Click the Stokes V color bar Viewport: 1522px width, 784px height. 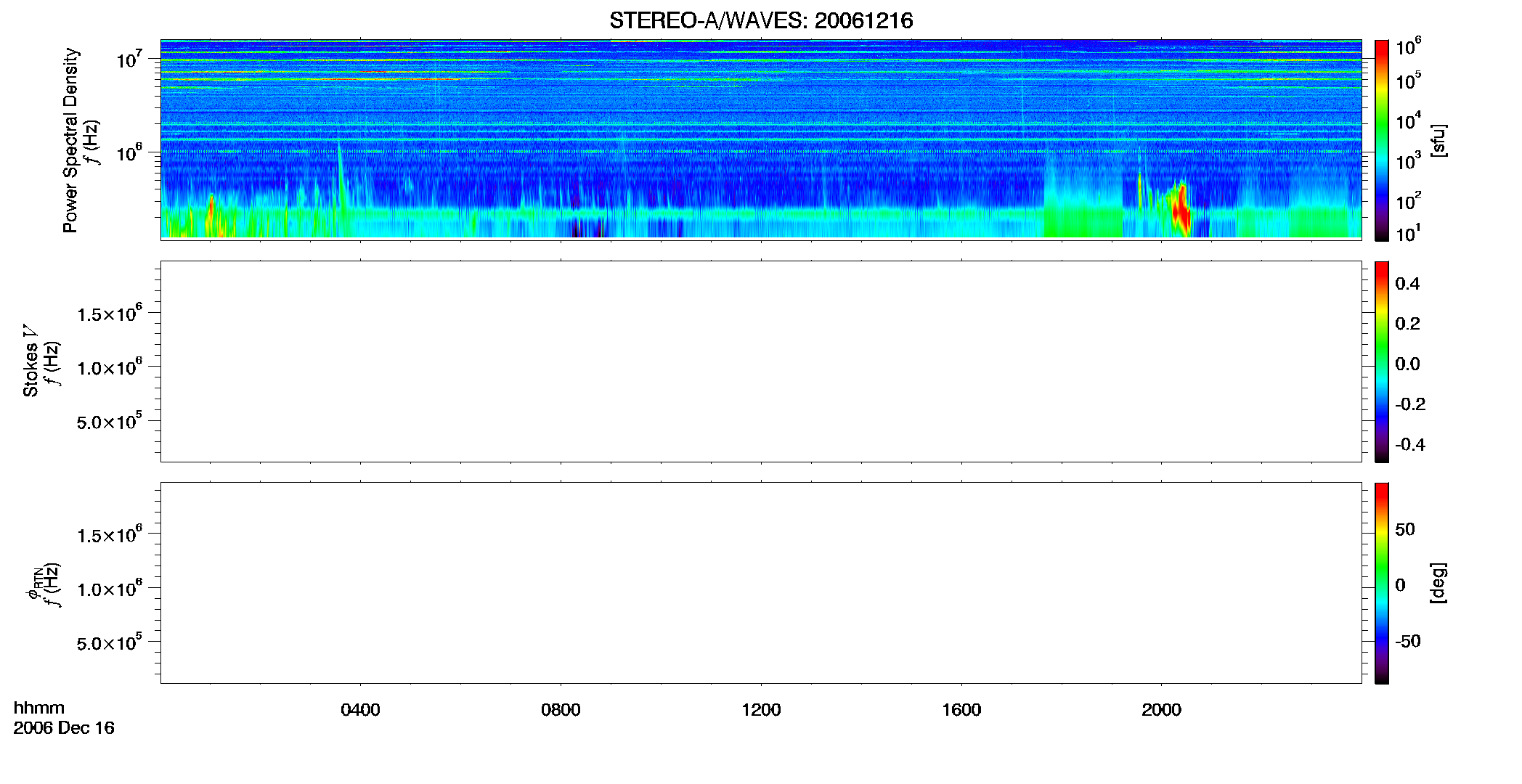(1382, 362)
